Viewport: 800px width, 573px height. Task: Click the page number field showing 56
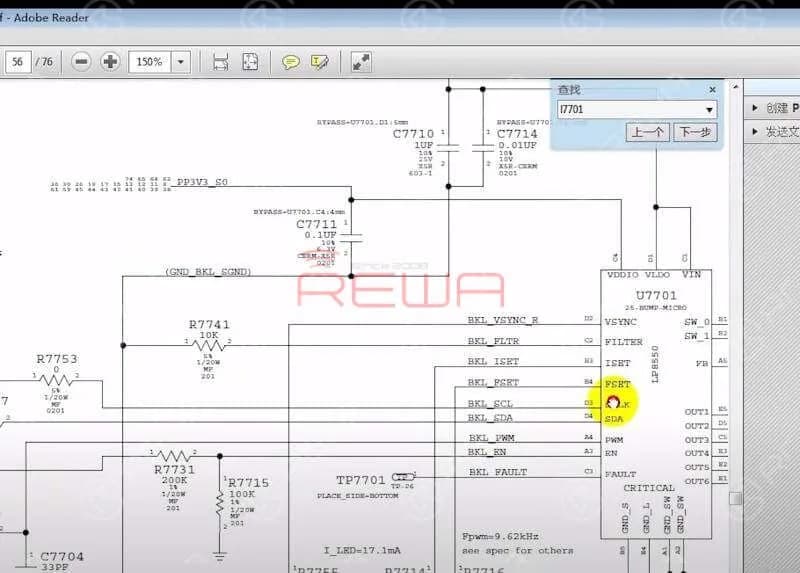18,62
